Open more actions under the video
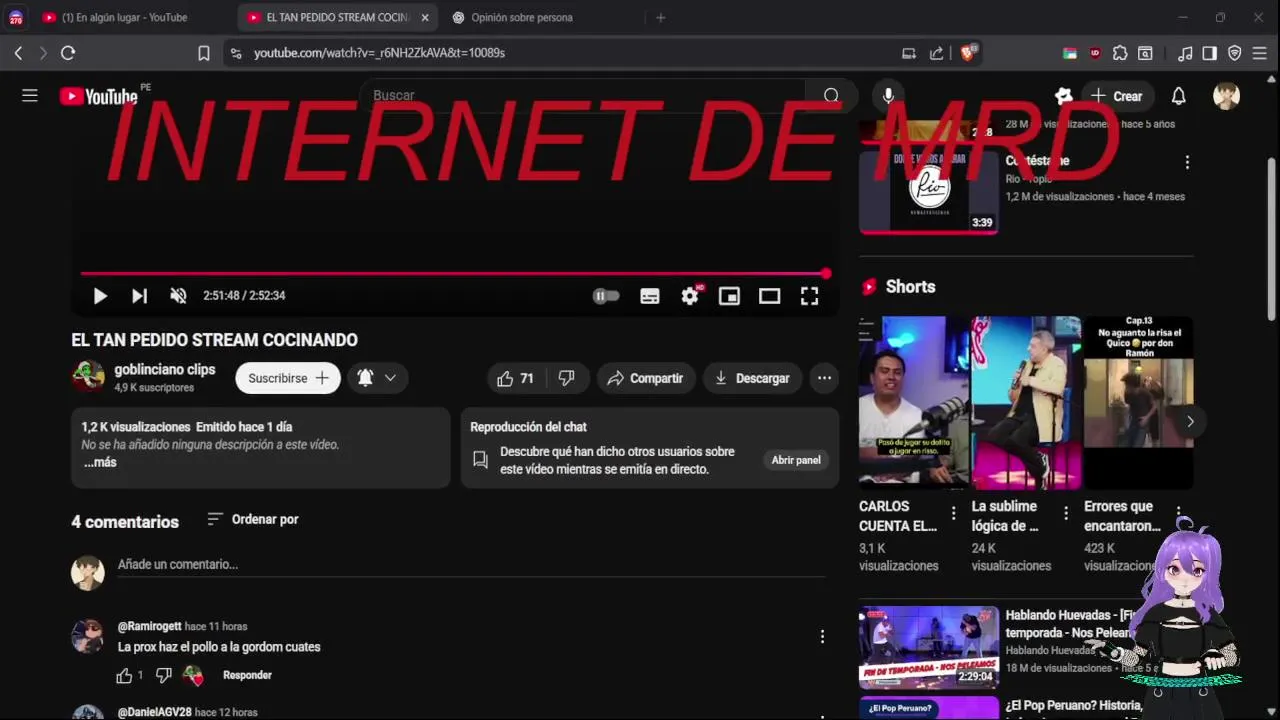This screenshot has height=720, width=1280. (x=824, y=378)
